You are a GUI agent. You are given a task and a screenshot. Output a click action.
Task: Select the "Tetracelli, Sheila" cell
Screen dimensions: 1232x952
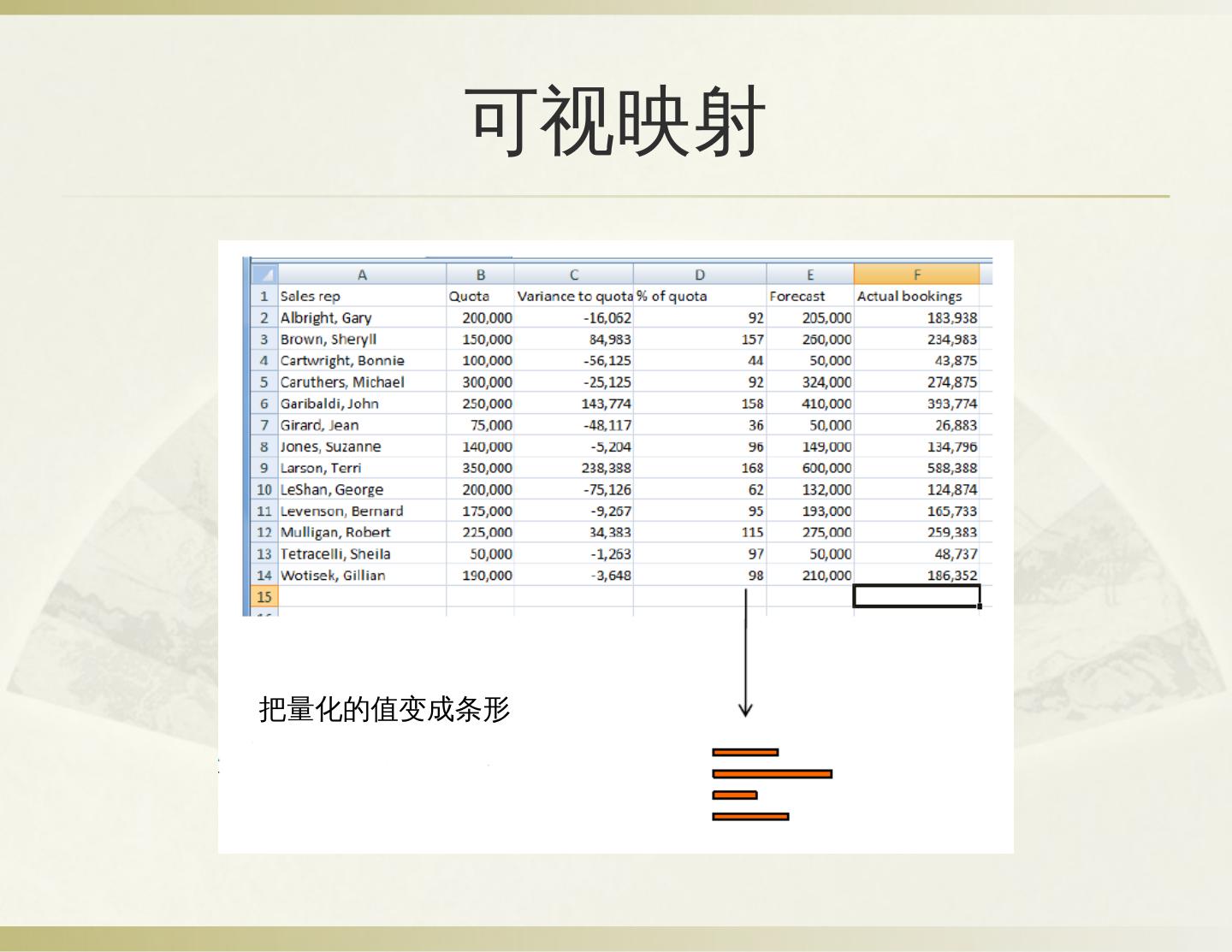(x=362, y=554)
